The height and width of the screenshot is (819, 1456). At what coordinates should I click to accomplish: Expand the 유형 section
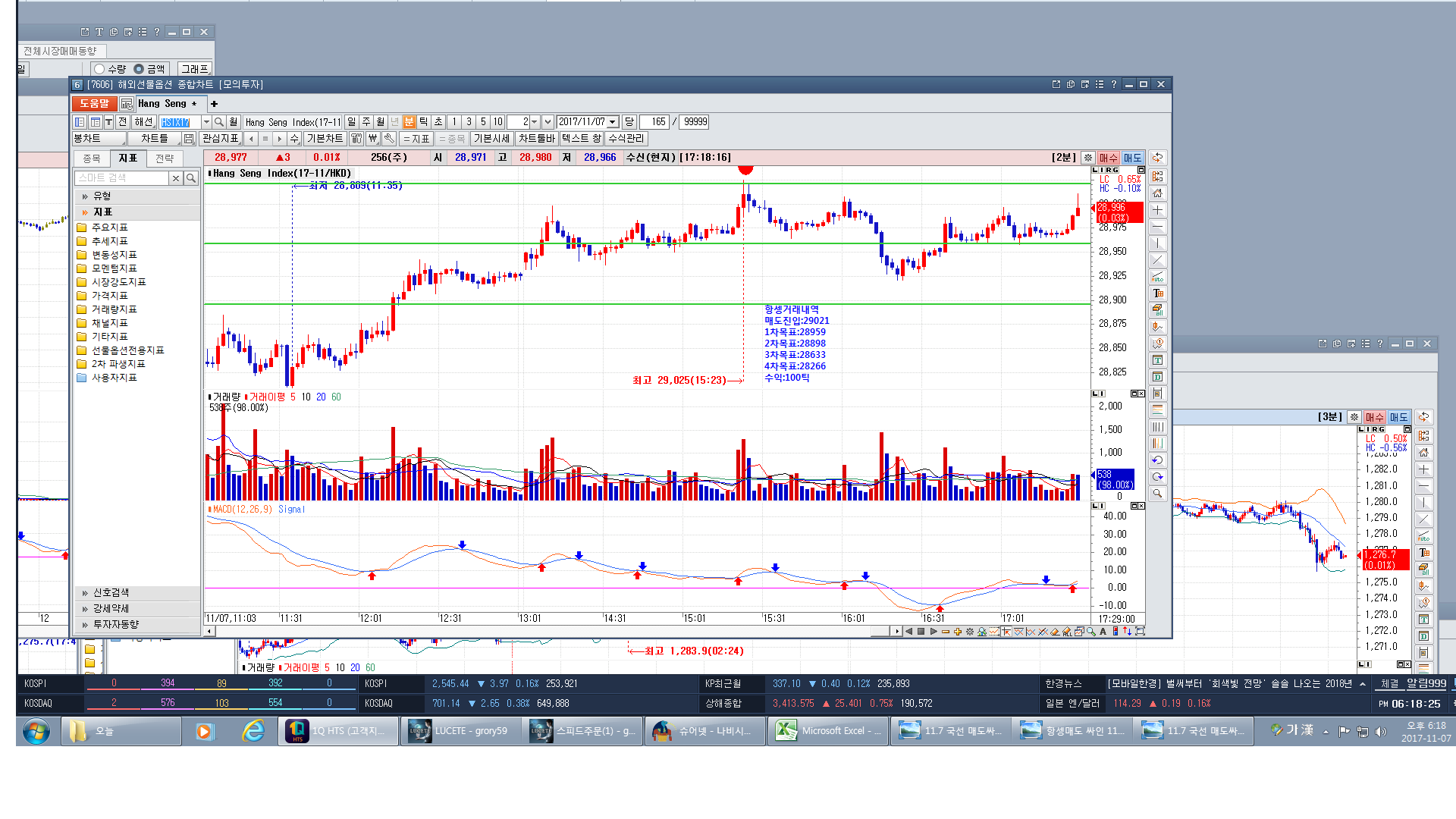136,196
